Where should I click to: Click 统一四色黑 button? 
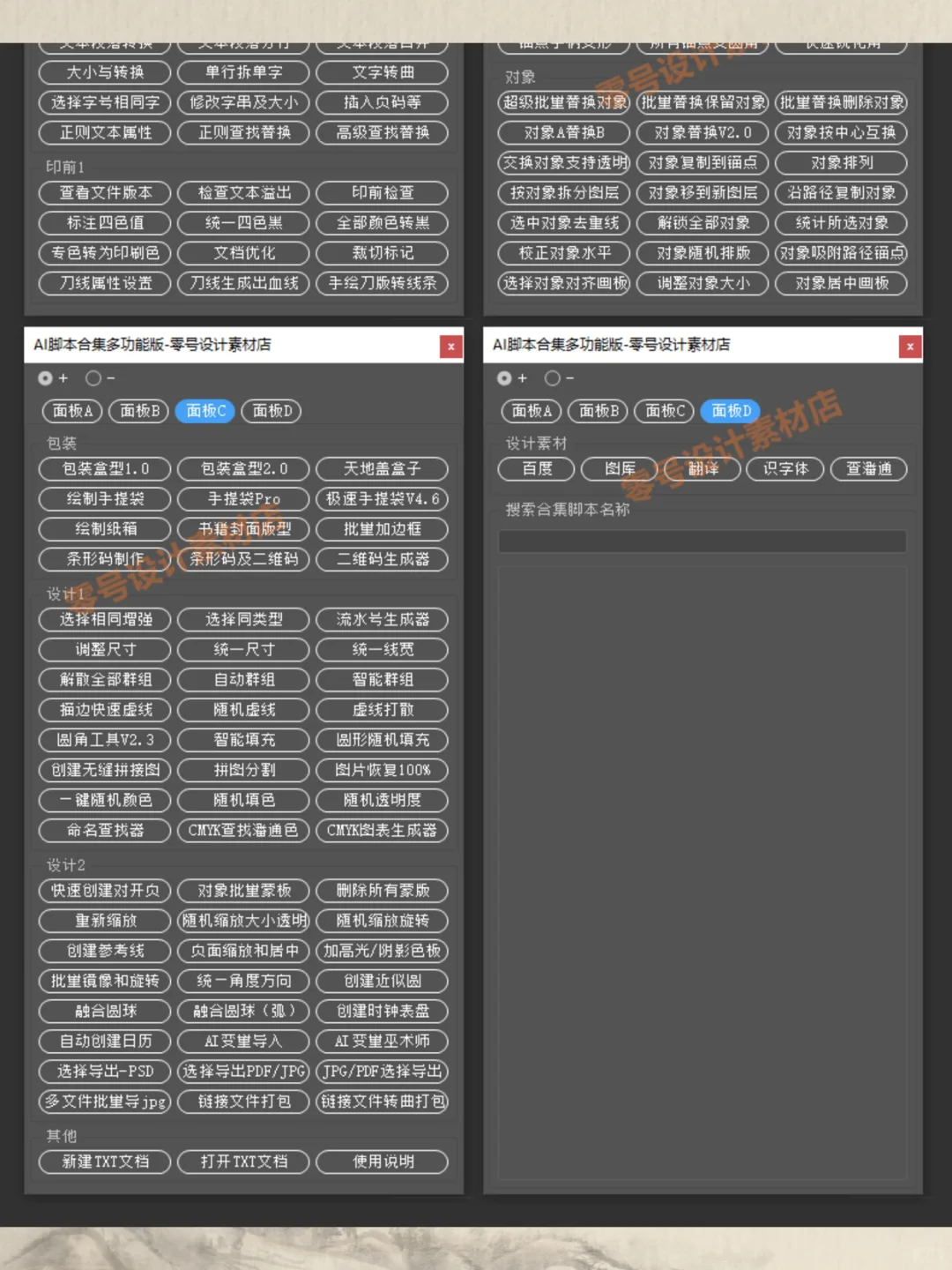(x=244, y=223)
